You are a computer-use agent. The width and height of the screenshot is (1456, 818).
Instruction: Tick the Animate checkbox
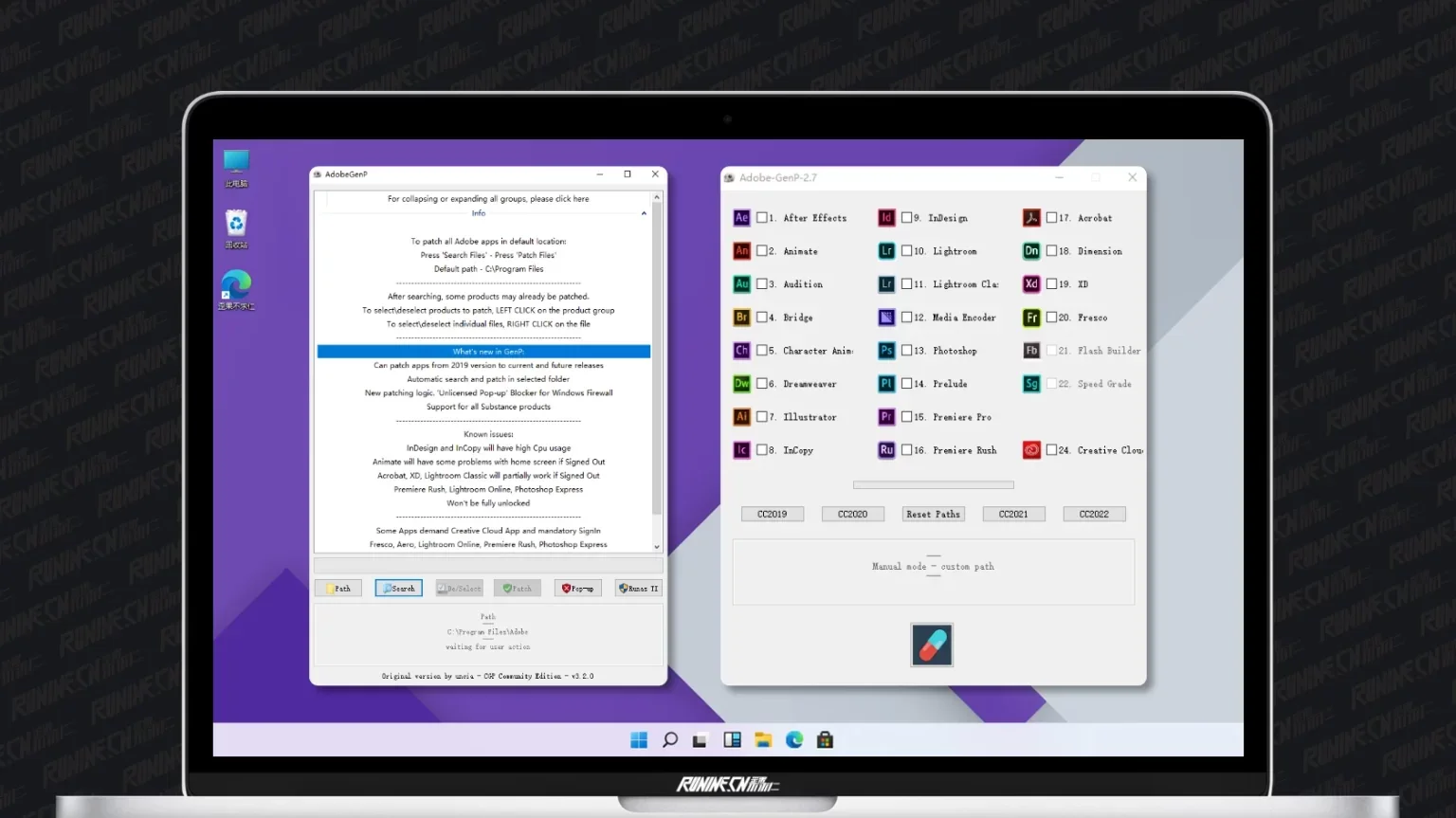point(762,251)
